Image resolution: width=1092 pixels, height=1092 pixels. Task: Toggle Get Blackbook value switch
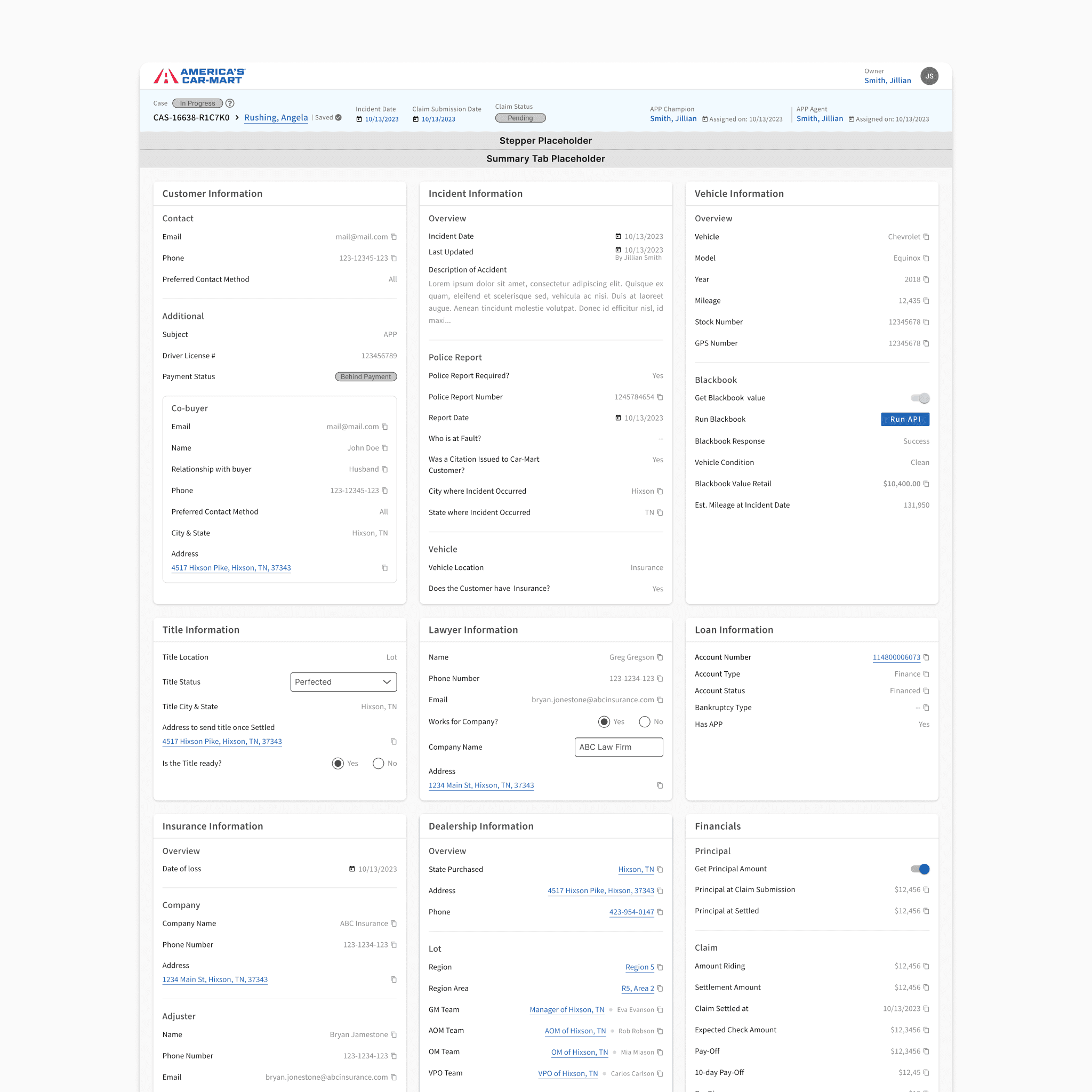click(x=920, y=398)
